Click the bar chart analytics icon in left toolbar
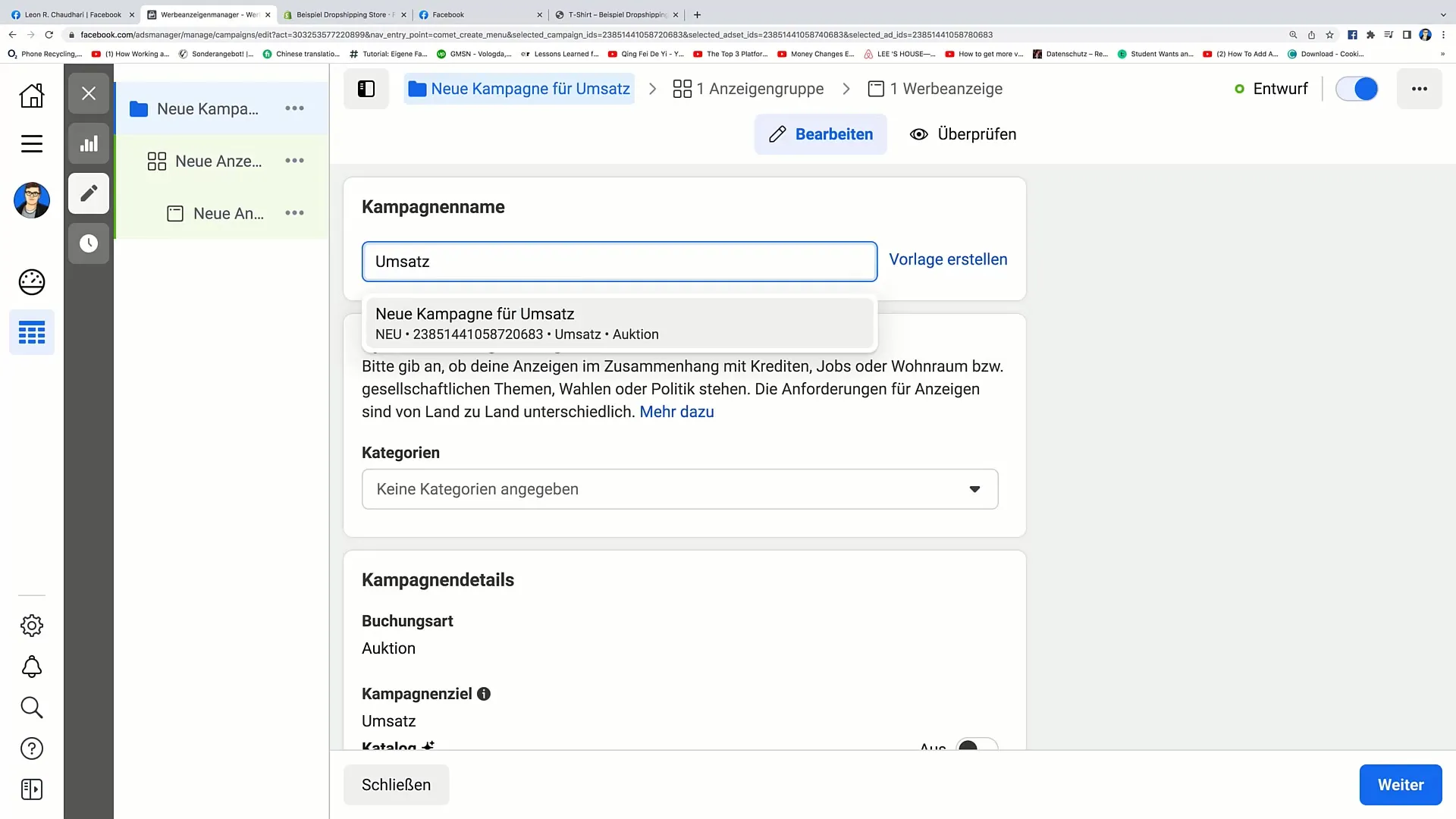 (x=89, y=144)
